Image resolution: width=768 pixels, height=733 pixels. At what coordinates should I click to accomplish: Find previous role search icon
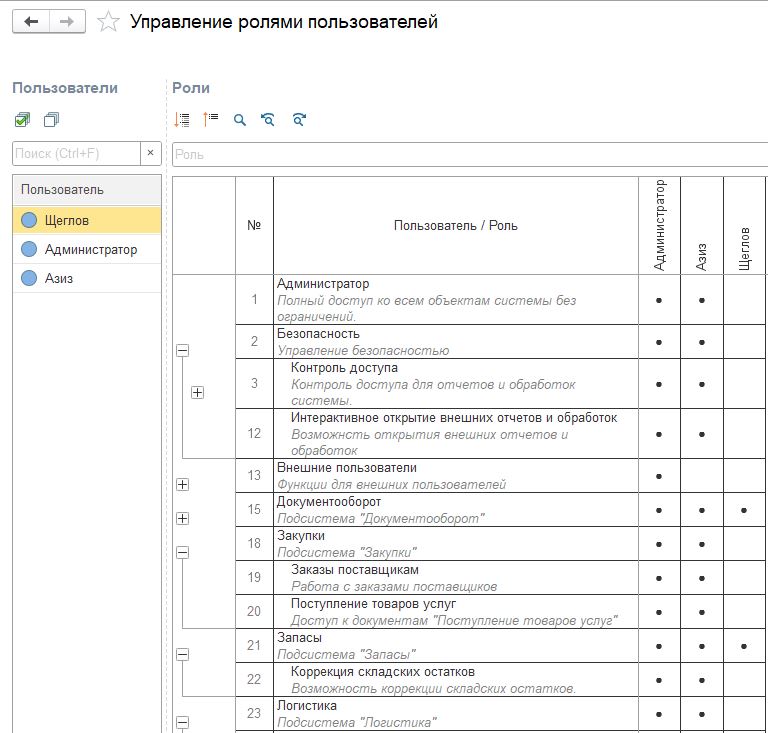point(268,119)
